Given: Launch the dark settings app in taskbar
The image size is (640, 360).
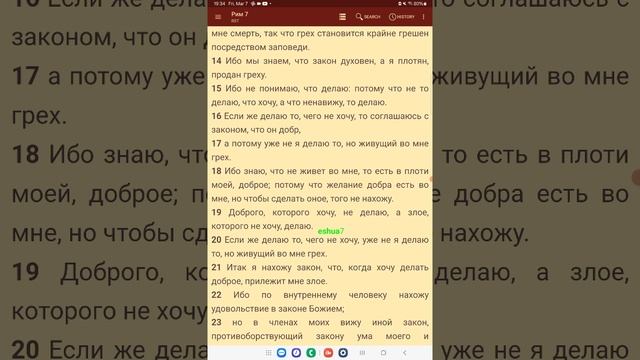Looking at the screenshot, I should [343, 353].
